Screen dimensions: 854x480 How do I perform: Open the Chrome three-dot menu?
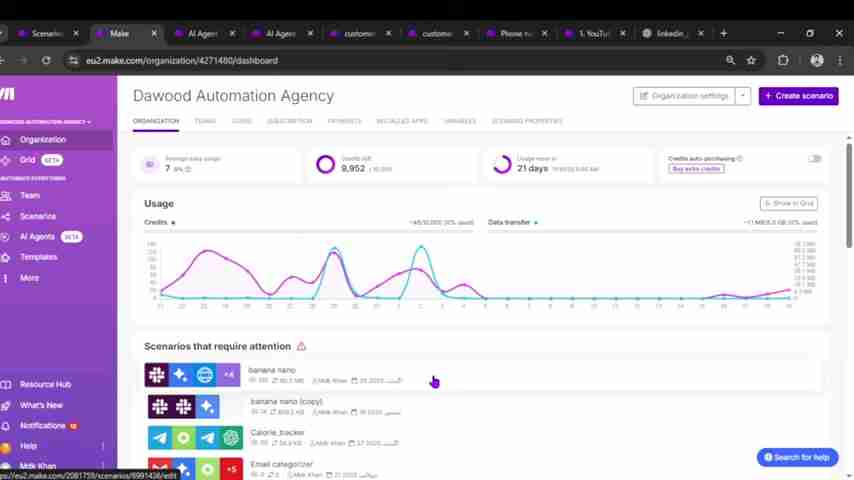840,60
